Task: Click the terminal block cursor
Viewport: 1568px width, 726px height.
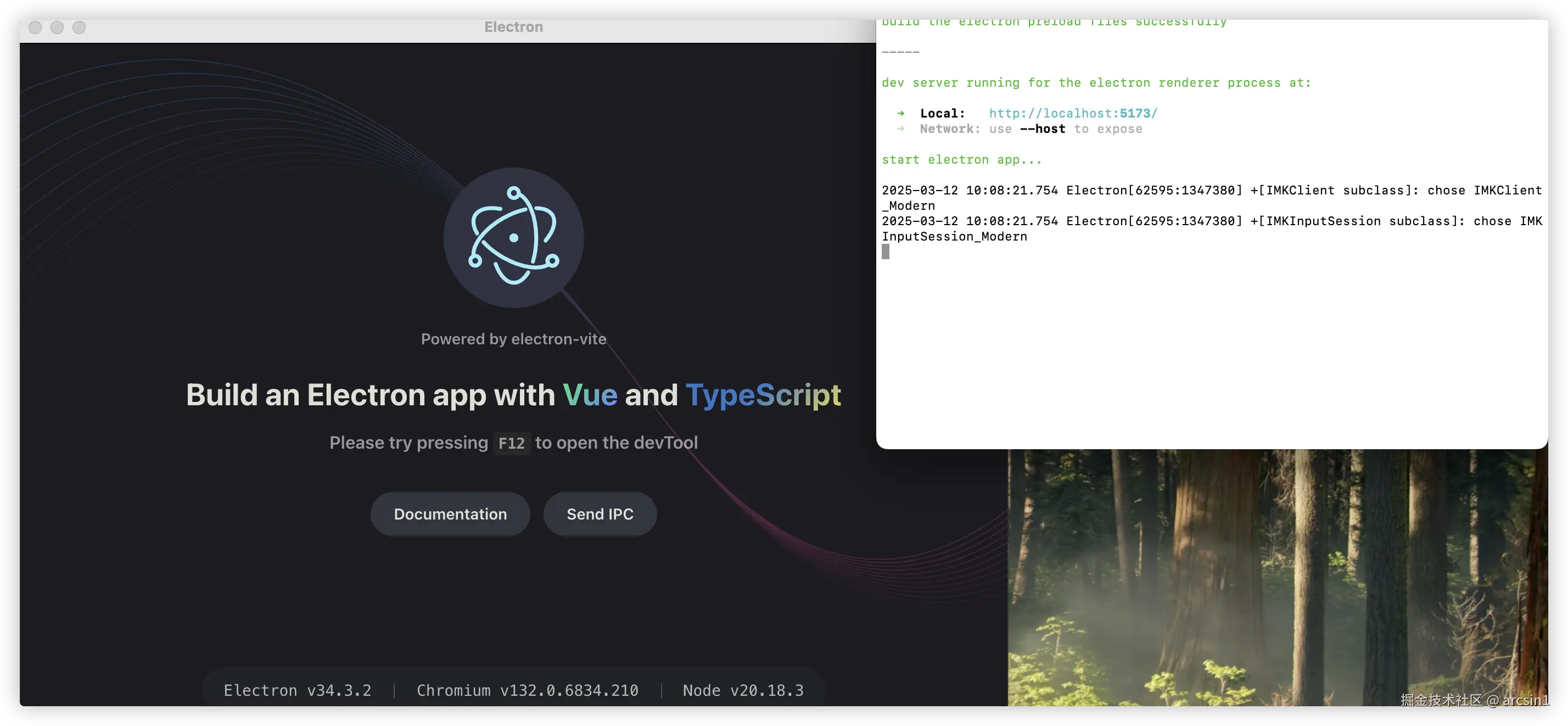Action: (886, 252)
